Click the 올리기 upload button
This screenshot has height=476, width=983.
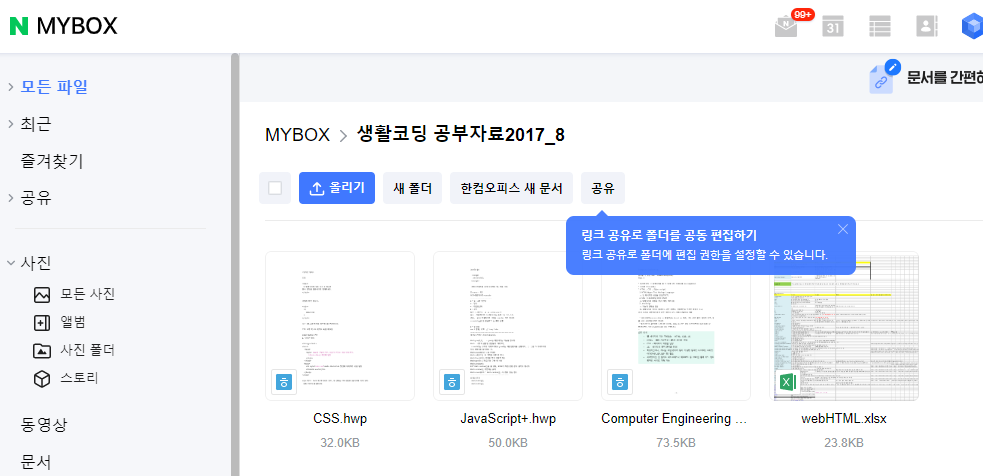pos(337,188)
